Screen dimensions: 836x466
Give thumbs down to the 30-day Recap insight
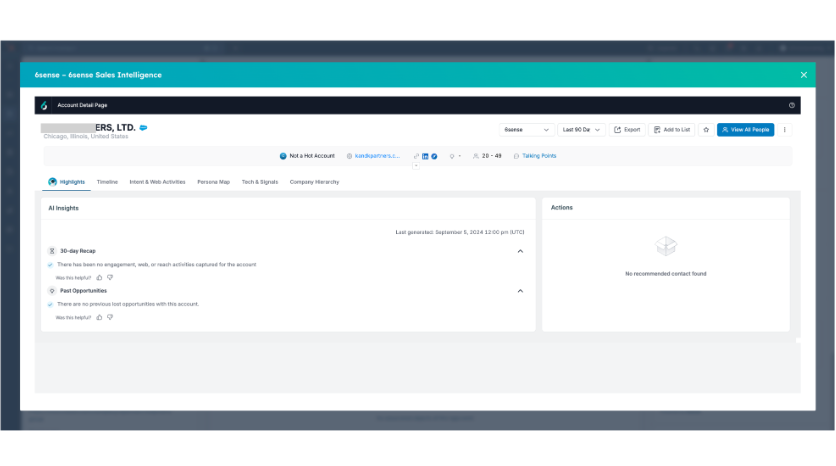[110, 278]
